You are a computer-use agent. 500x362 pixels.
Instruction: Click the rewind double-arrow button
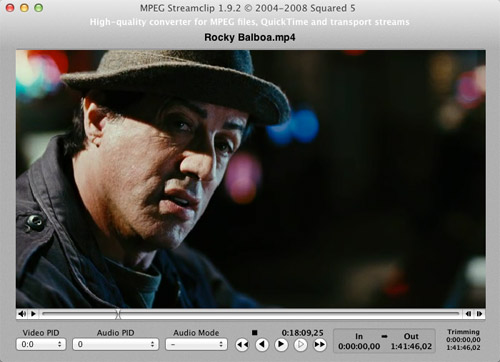242,345
